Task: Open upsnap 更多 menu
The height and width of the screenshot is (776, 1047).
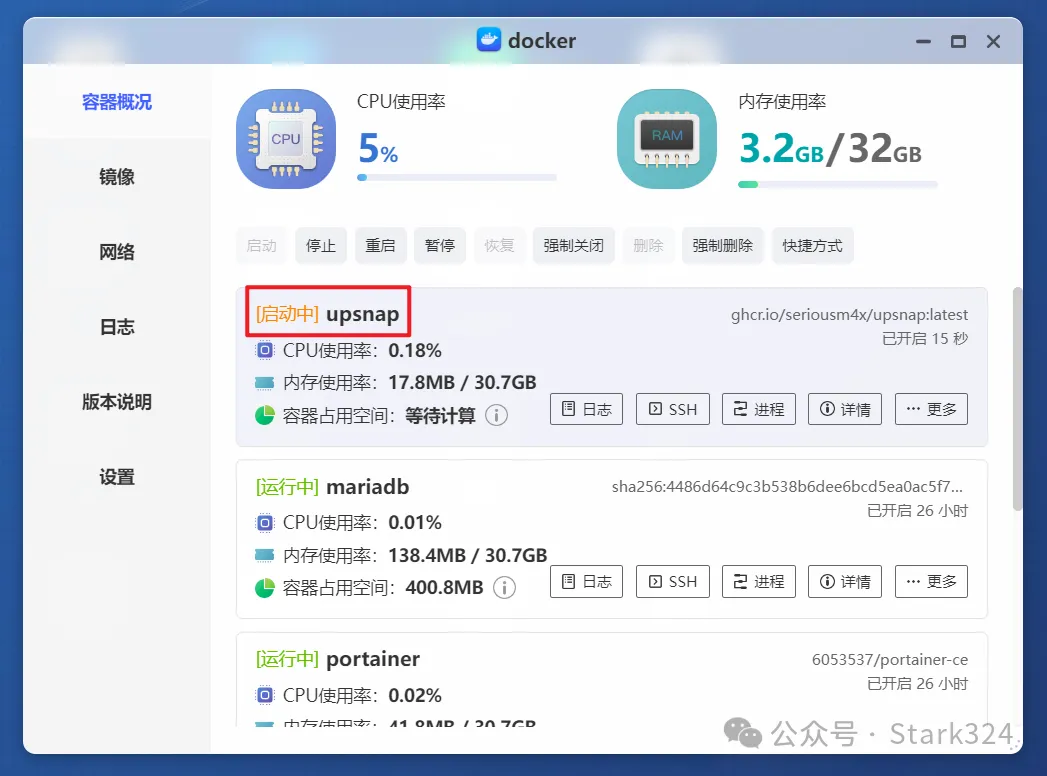Action: point(931,409)
